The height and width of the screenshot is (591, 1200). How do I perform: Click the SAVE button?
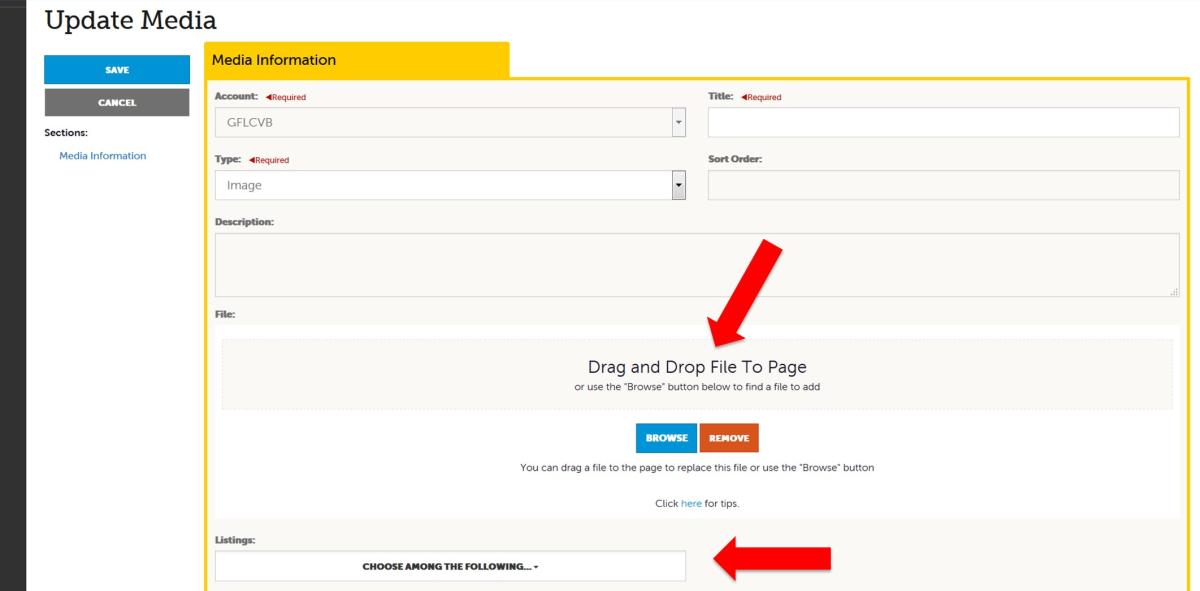click(x=116, y=69)
